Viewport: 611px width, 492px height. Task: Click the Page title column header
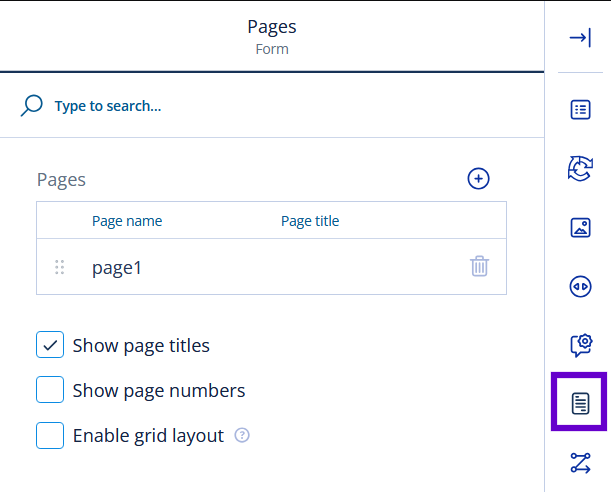point(310,221)
